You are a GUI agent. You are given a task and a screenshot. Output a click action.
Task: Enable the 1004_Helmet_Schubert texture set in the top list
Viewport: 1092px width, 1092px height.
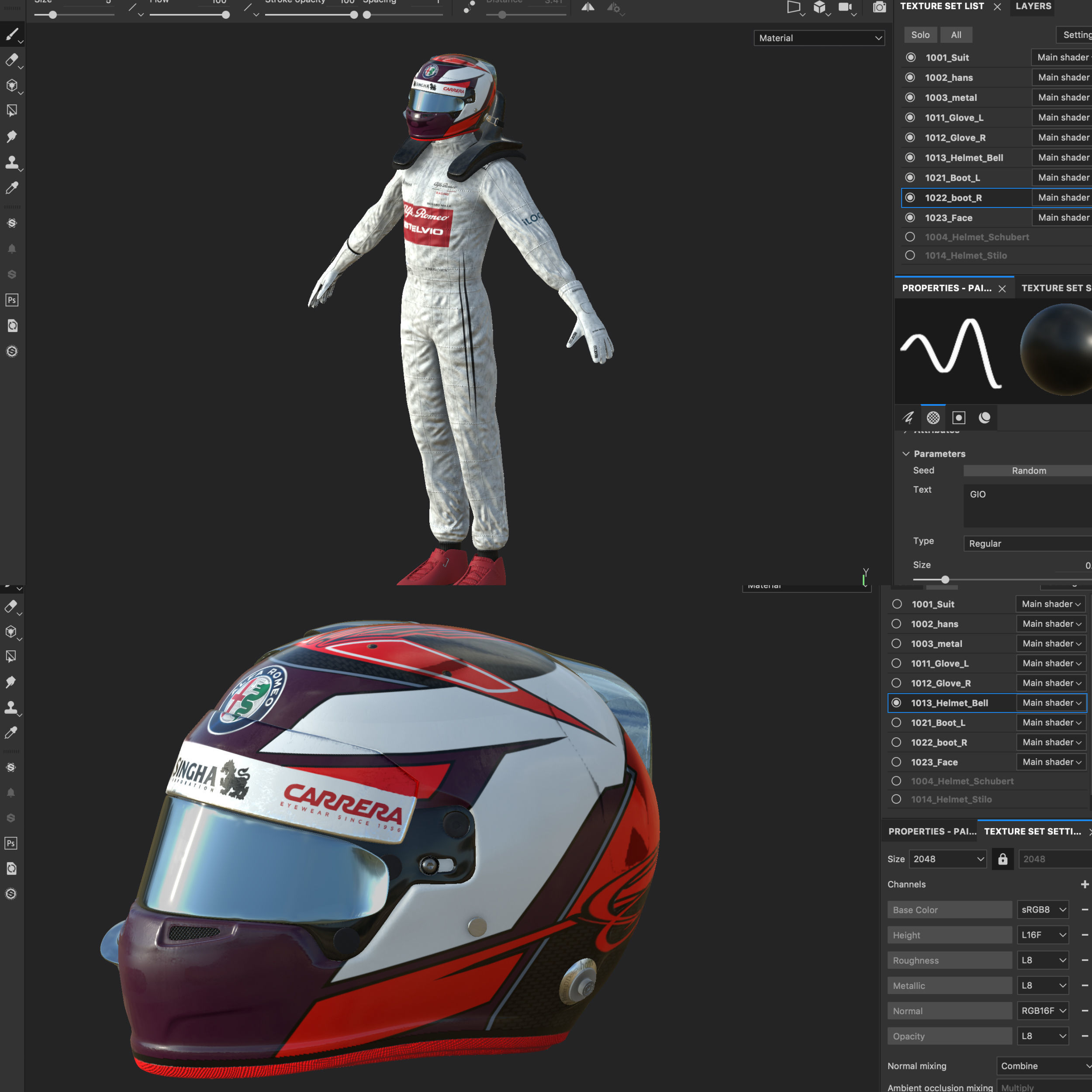[x=910, y=237]
